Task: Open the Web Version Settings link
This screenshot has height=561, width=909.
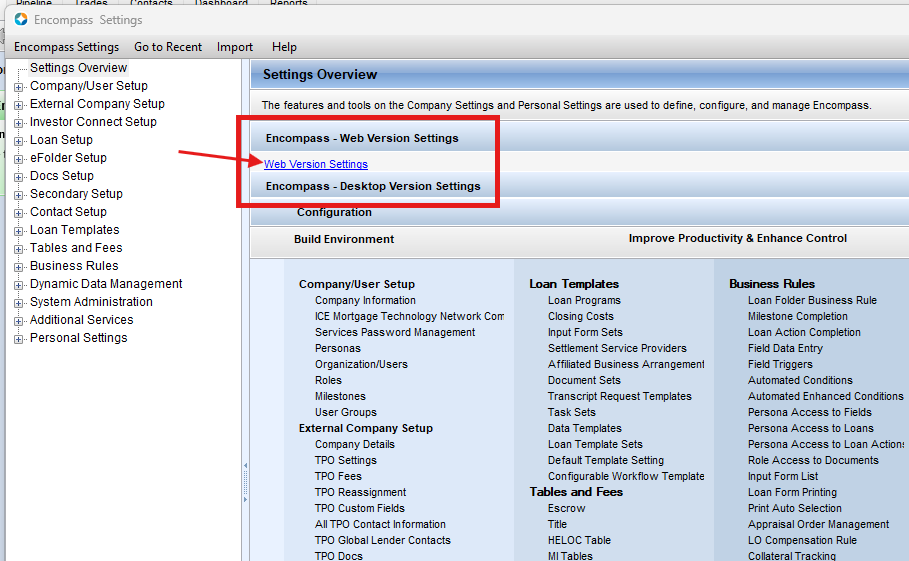Action: [x=316, y=164]
